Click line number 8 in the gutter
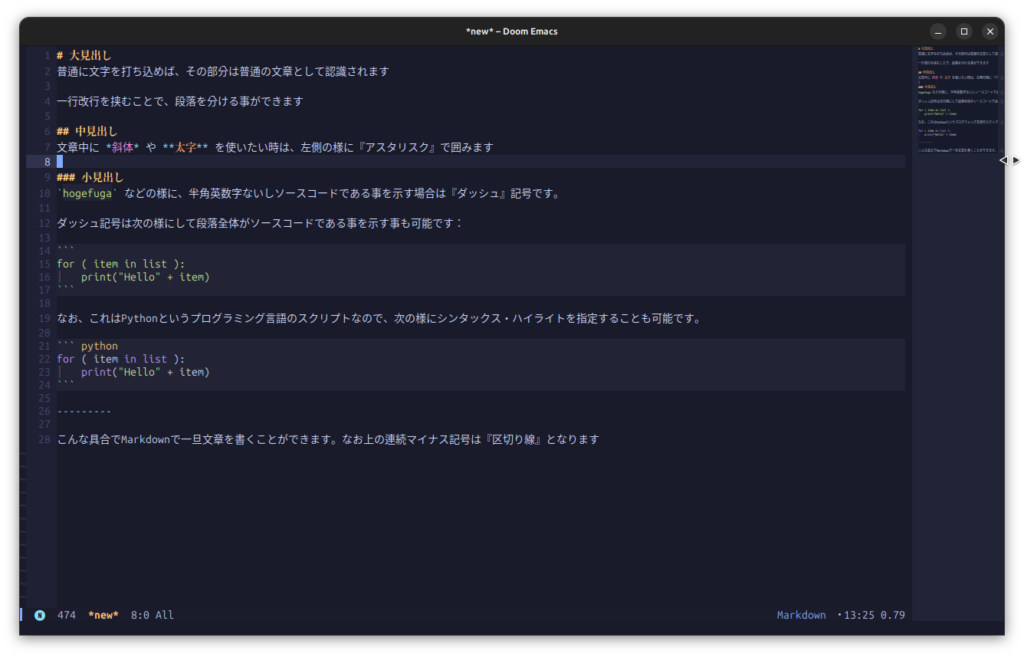The height and width of the screenshot is (657, 1024). [47, 162]
